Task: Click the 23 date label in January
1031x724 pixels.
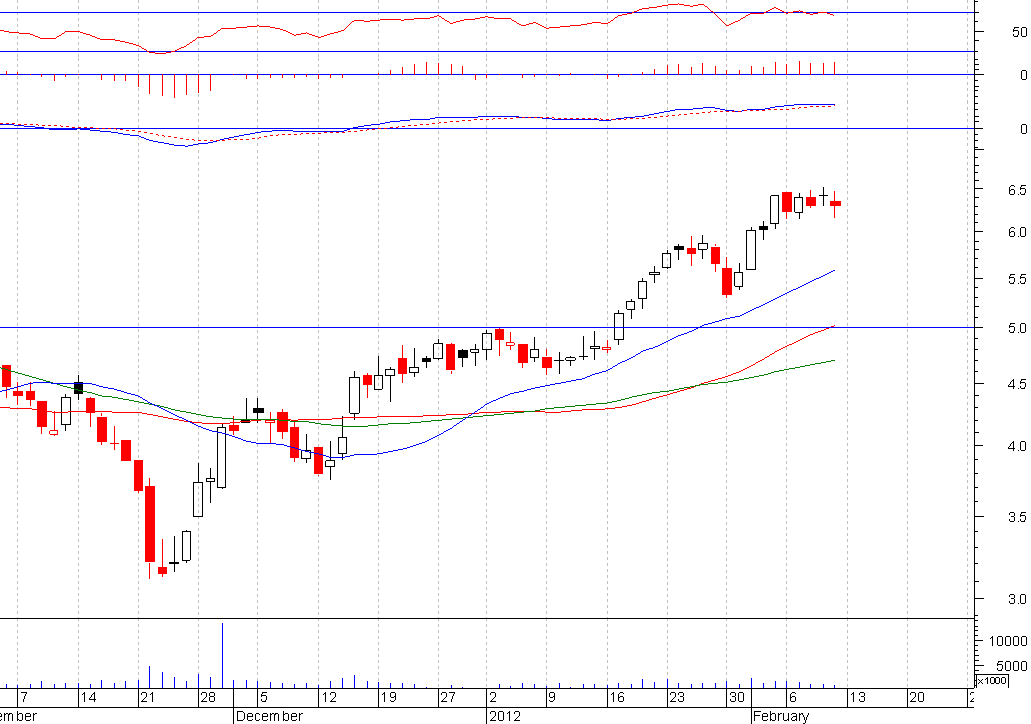Action: point(677,698)
